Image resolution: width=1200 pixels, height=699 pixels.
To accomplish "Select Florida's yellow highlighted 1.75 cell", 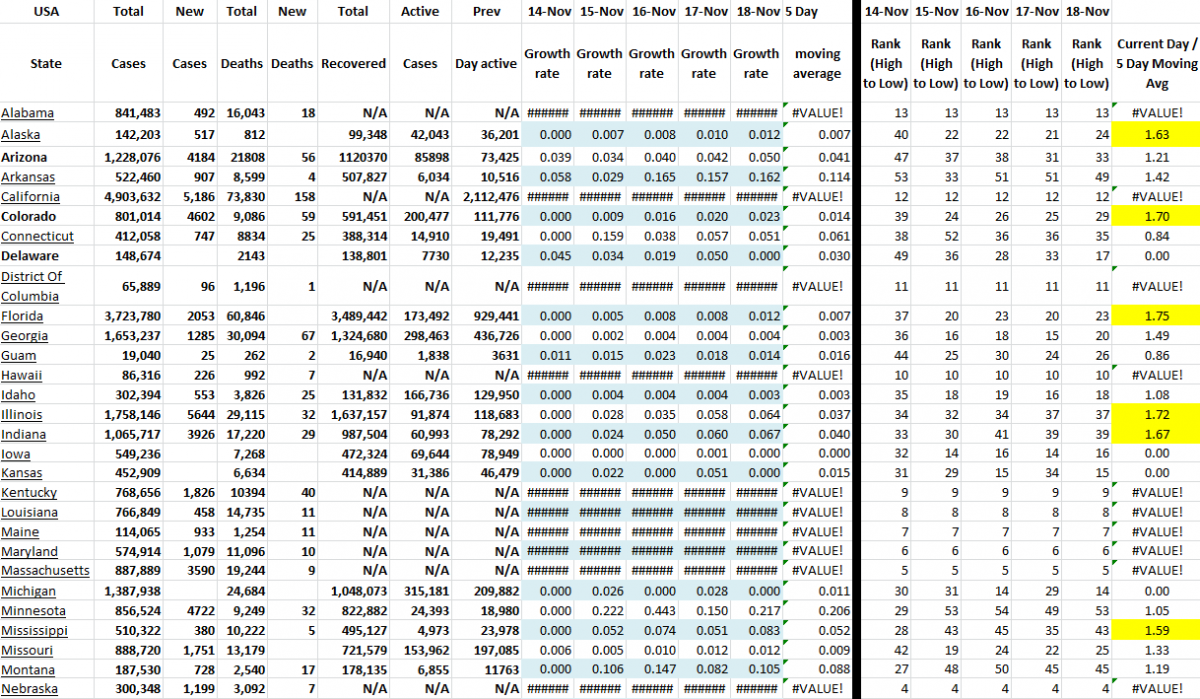I will (1156, 316).
